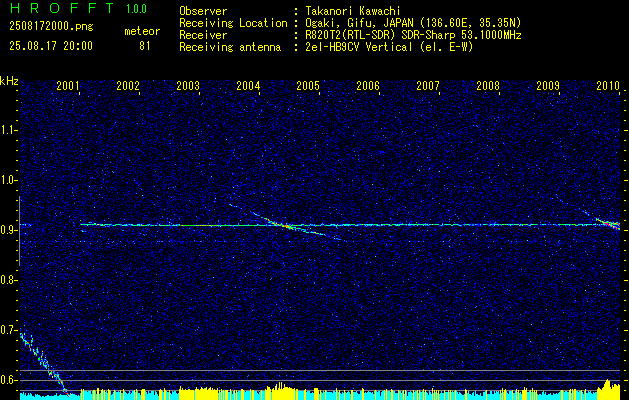629x400 pixels.
Task: Select the 2el-HB9CV Vertical antenna text
Action: tap(389, 47)
